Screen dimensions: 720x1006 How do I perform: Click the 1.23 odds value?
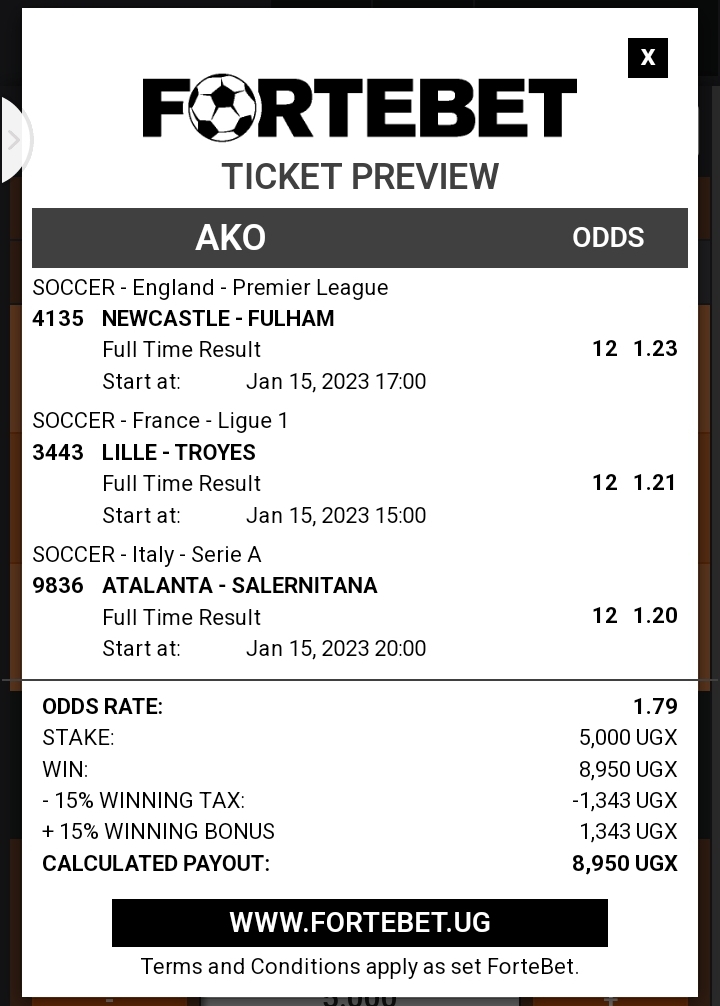[x=655, y=348]
